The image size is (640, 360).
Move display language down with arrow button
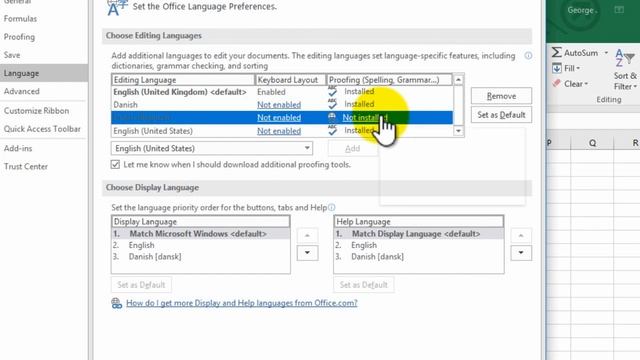pyautogui.click(x=307, y=253)
